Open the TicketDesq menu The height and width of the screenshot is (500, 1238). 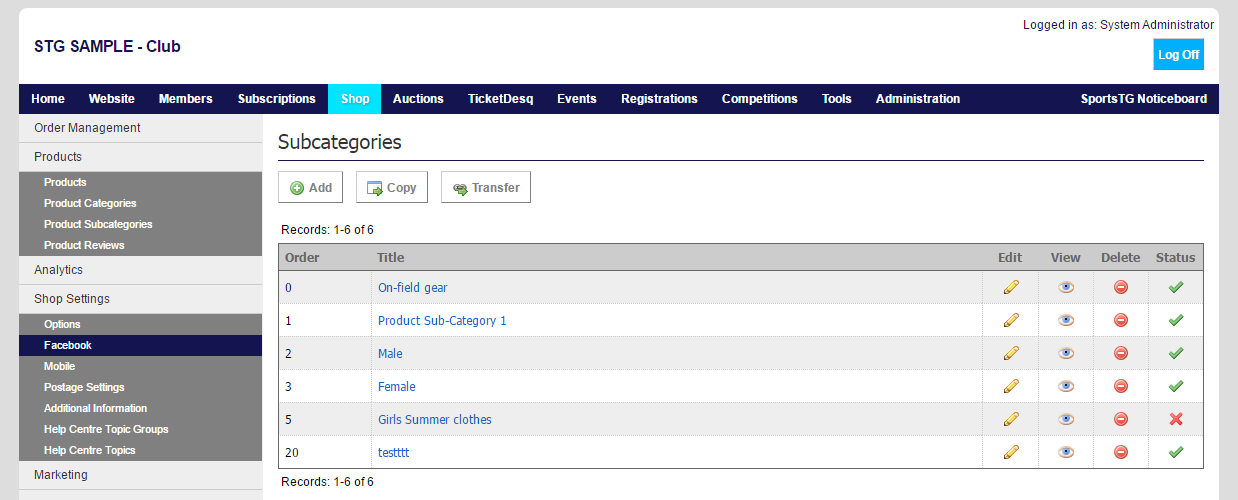(x=501, y=99)
